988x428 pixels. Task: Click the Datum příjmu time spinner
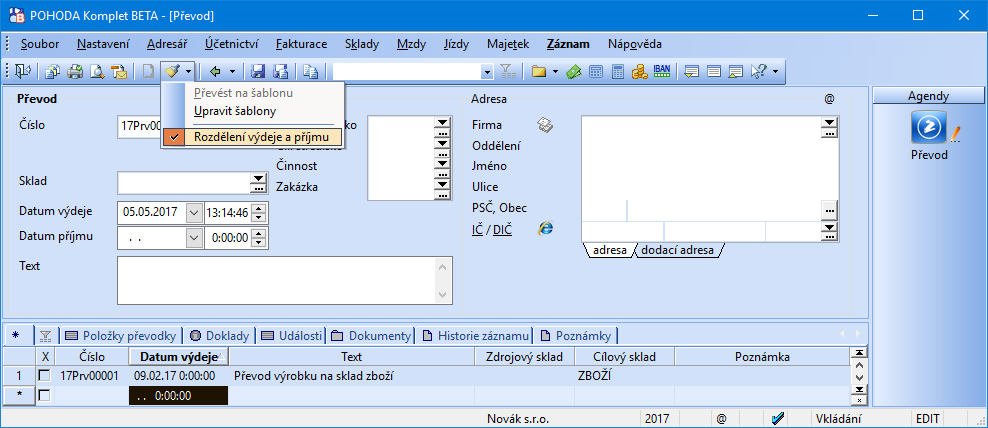(259, 238)
